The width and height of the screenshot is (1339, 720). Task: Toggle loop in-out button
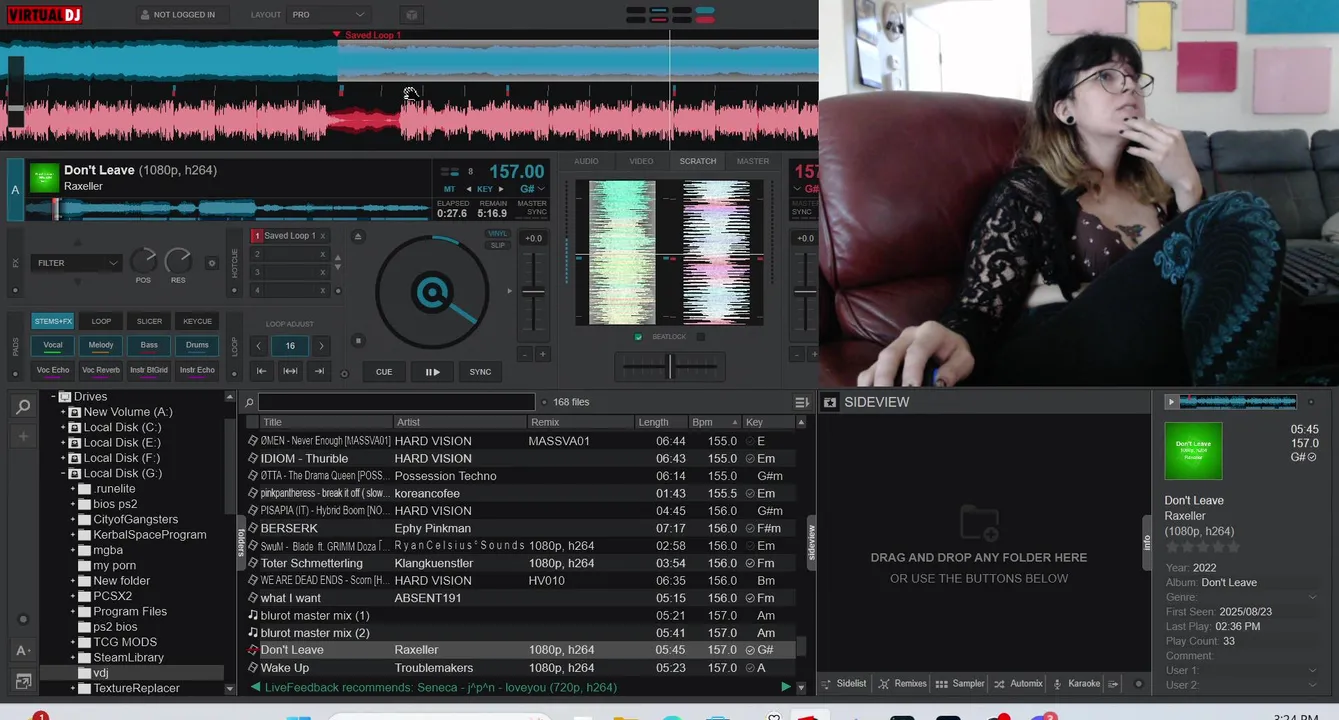point(290,371)
